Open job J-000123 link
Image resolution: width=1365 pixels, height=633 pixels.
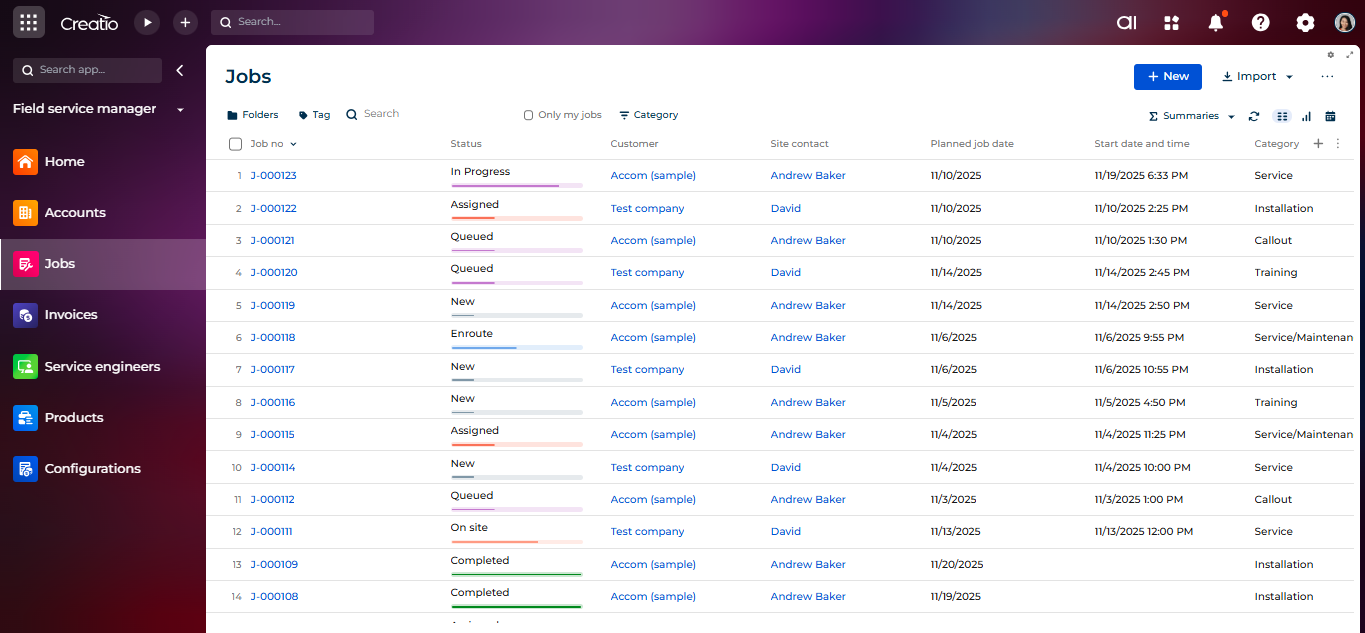tap(273, 176)
